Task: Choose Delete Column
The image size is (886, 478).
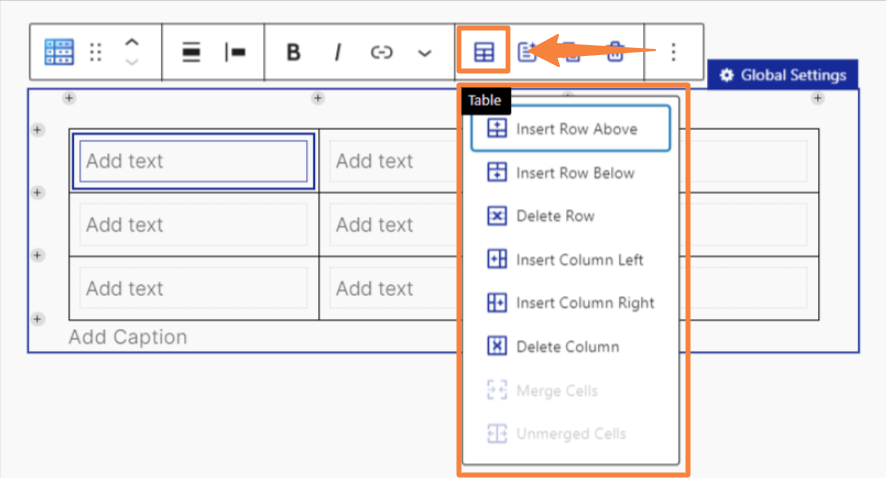Action: pyautogui.click(x=571, y=346)
